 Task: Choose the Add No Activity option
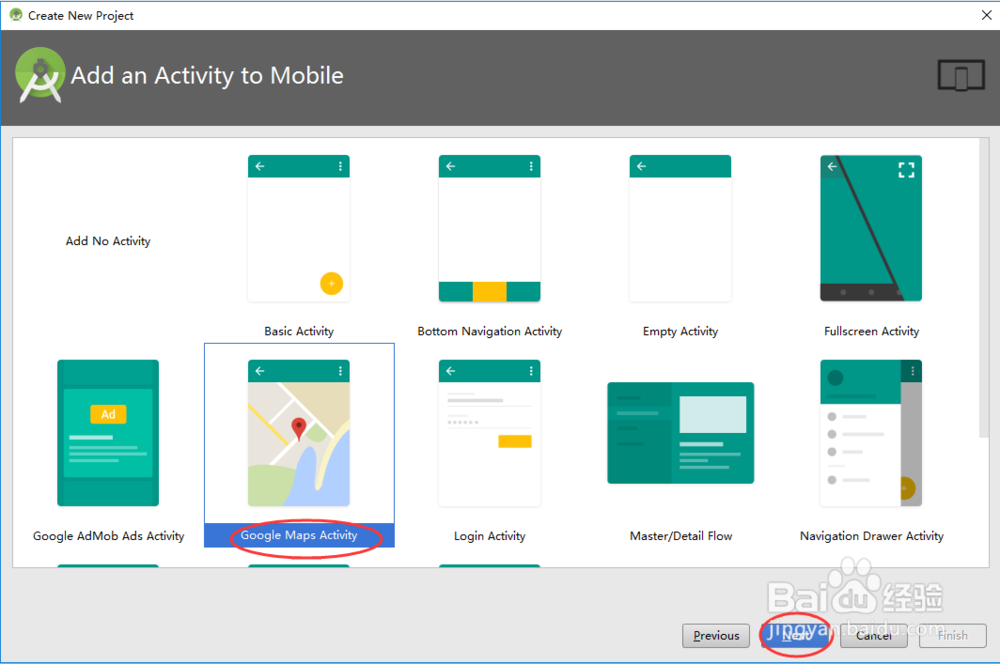point(108,241)
